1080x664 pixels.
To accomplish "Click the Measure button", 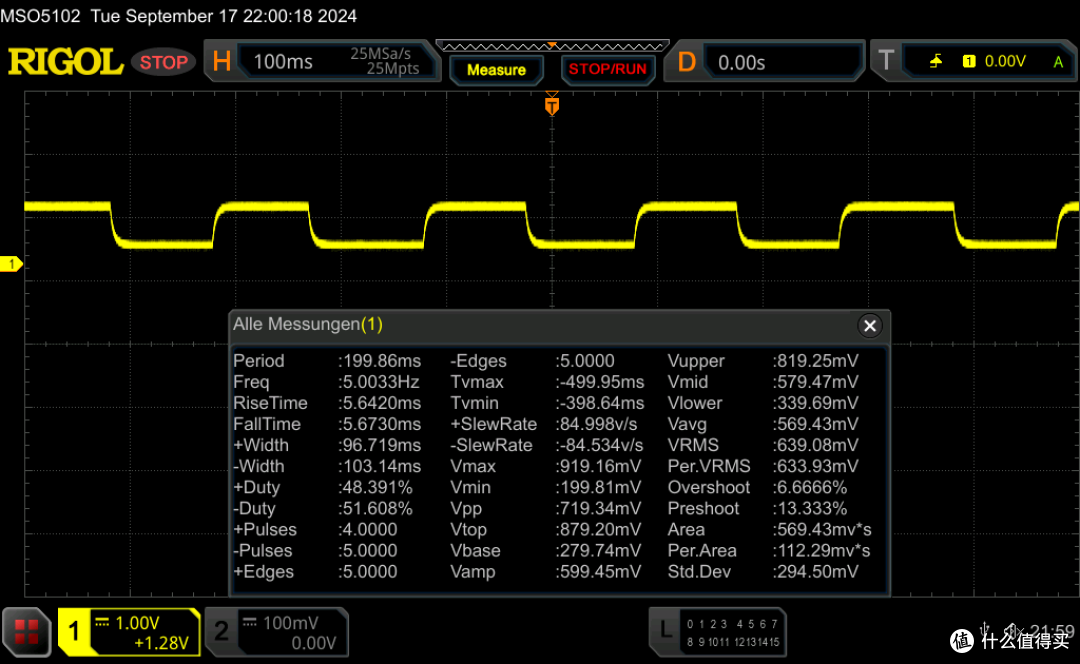I will 496,70.
